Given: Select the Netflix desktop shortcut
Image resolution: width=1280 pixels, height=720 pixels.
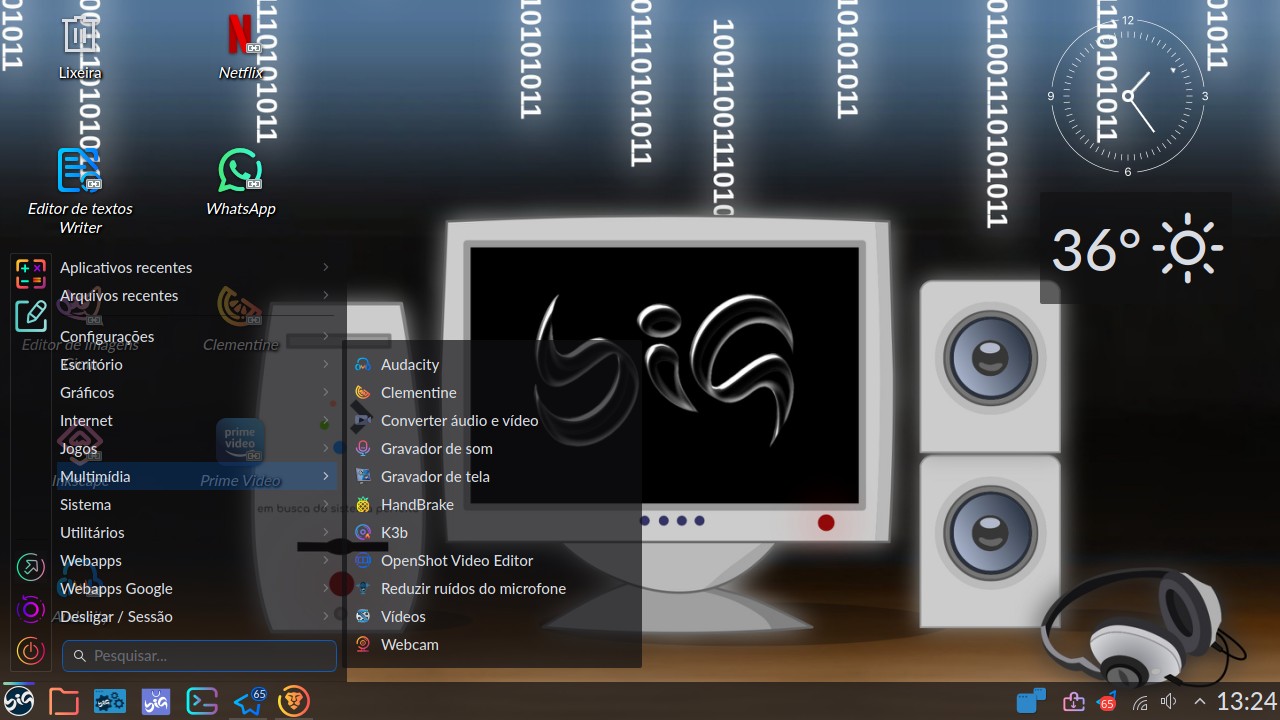Looking at the screenshot, I should click(240, 47).
